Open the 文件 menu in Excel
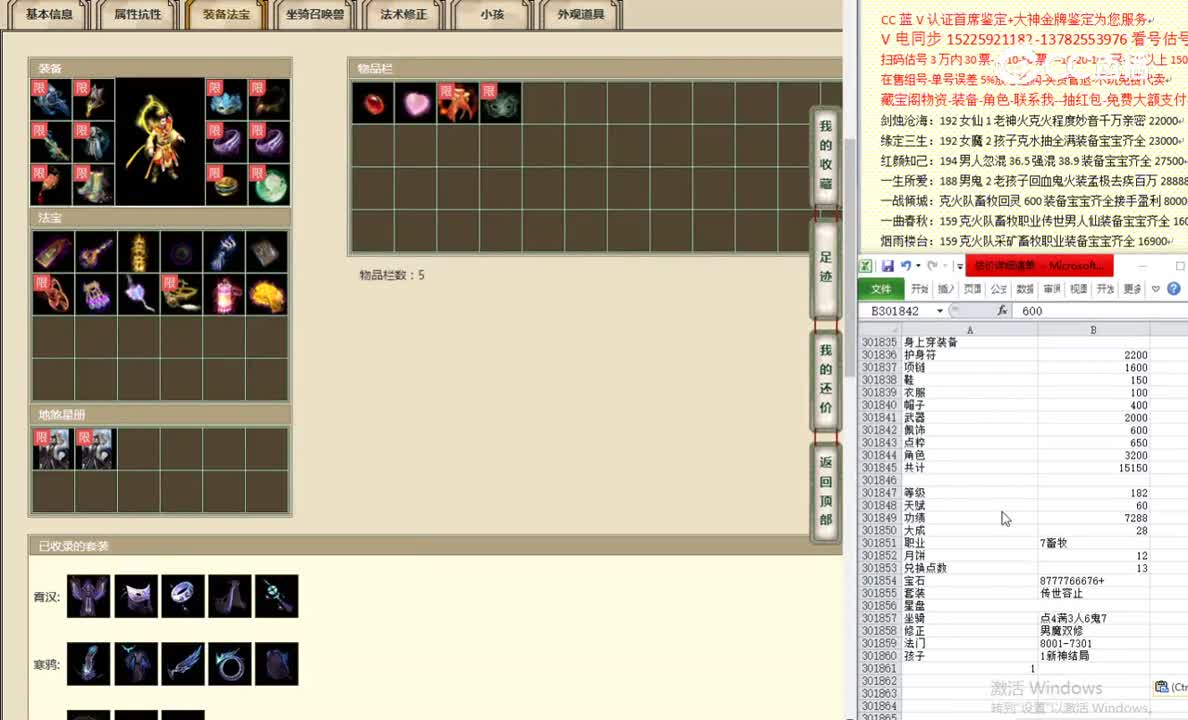Screen dimensions: 1188x720 [x=880, y=289]
